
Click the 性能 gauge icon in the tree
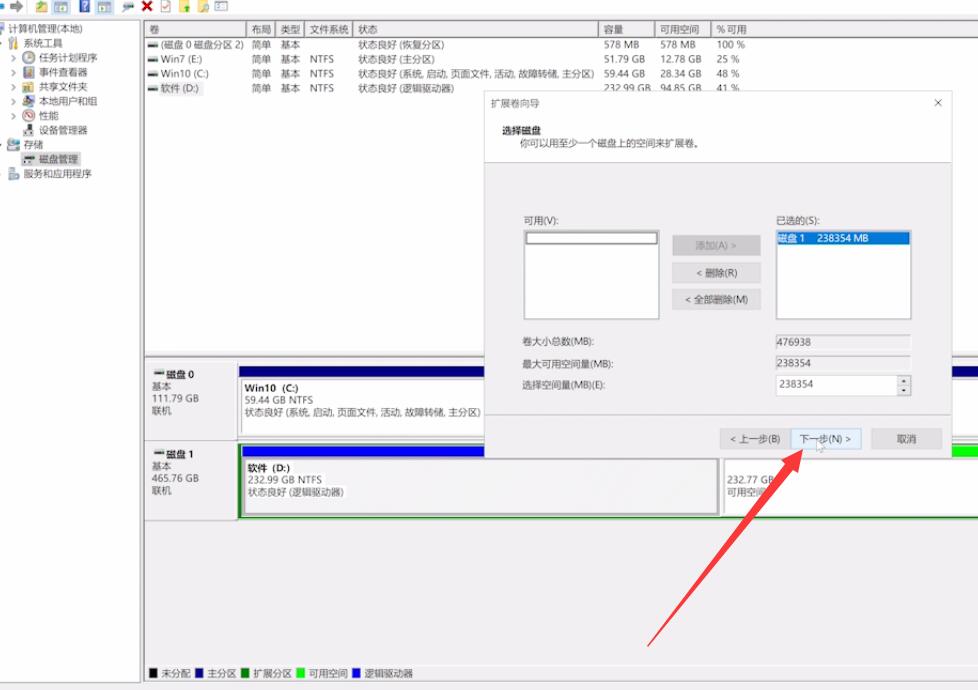pos(29,115)
